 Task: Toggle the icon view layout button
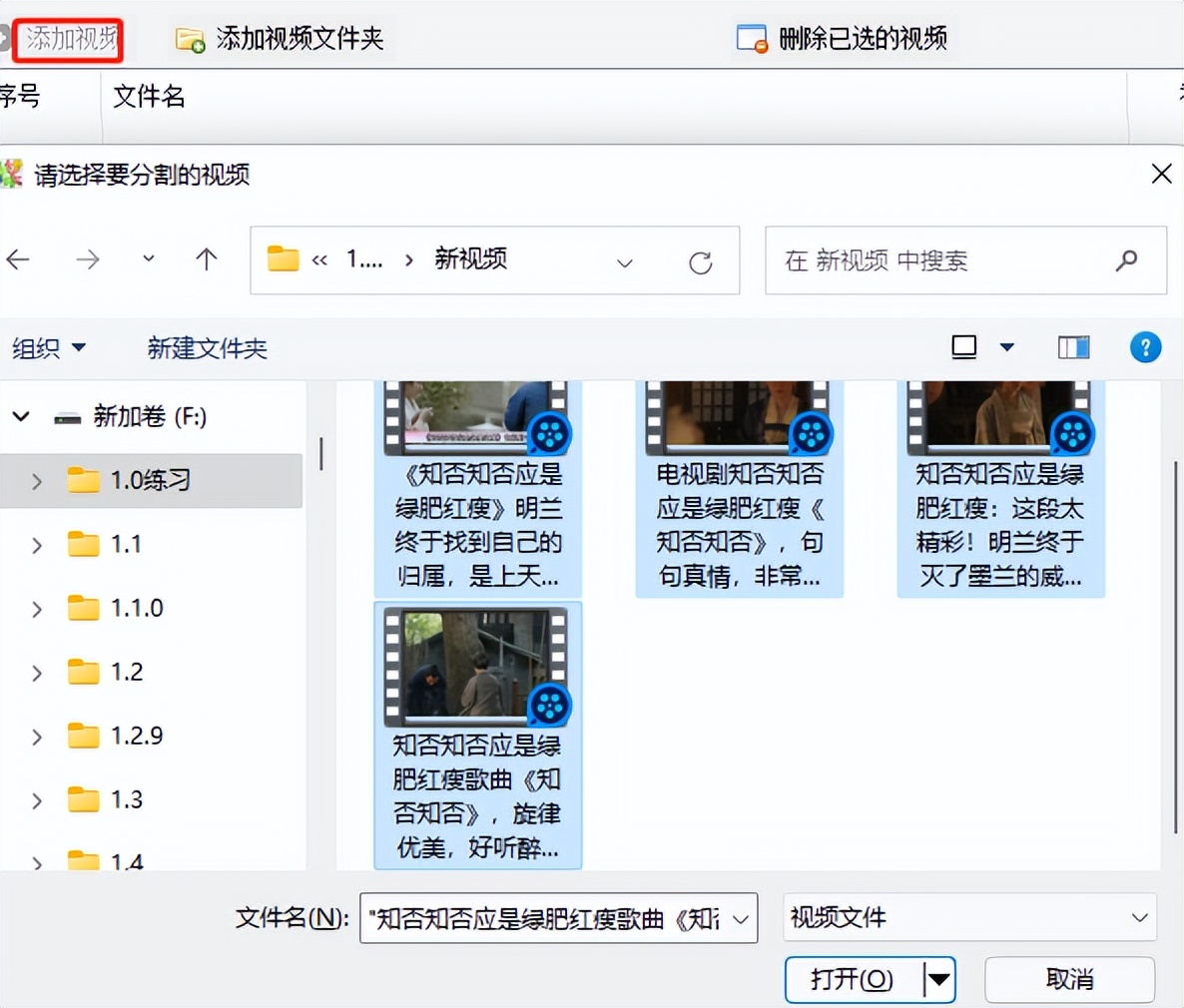point(963,346)
